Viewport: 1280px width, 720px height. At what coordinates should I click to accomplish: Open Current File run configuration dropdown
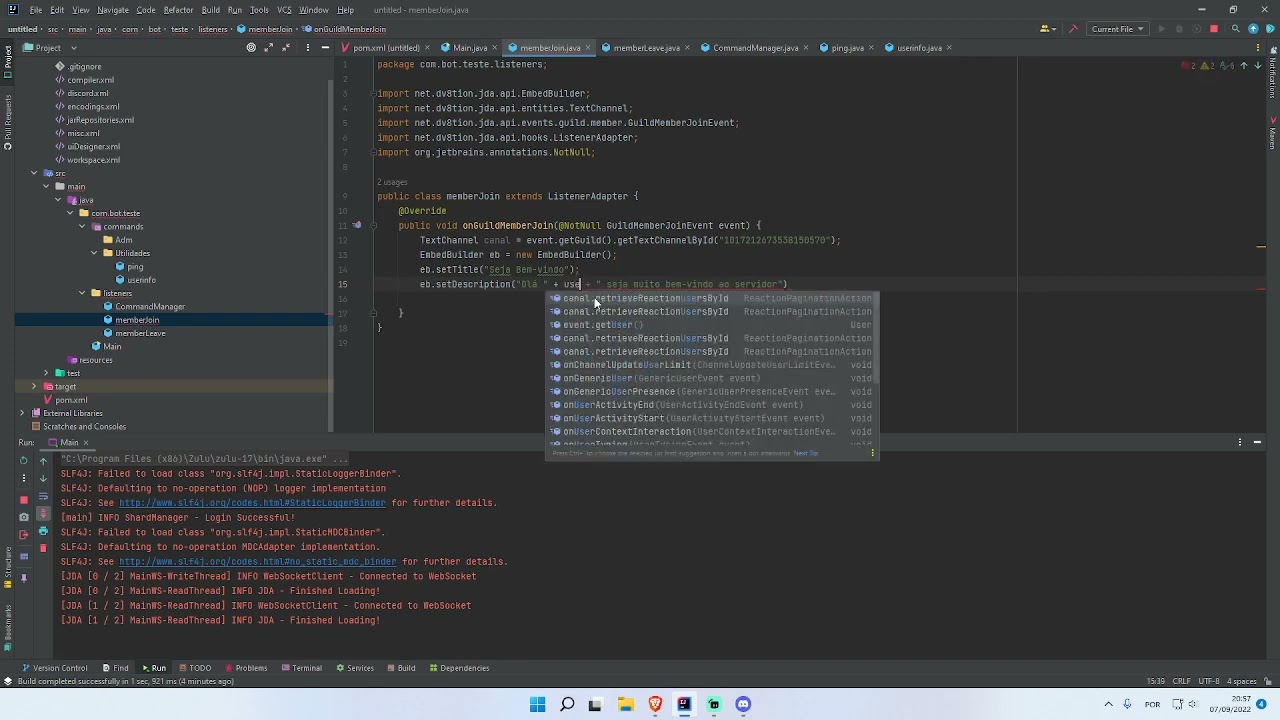tap(1117, 29)
